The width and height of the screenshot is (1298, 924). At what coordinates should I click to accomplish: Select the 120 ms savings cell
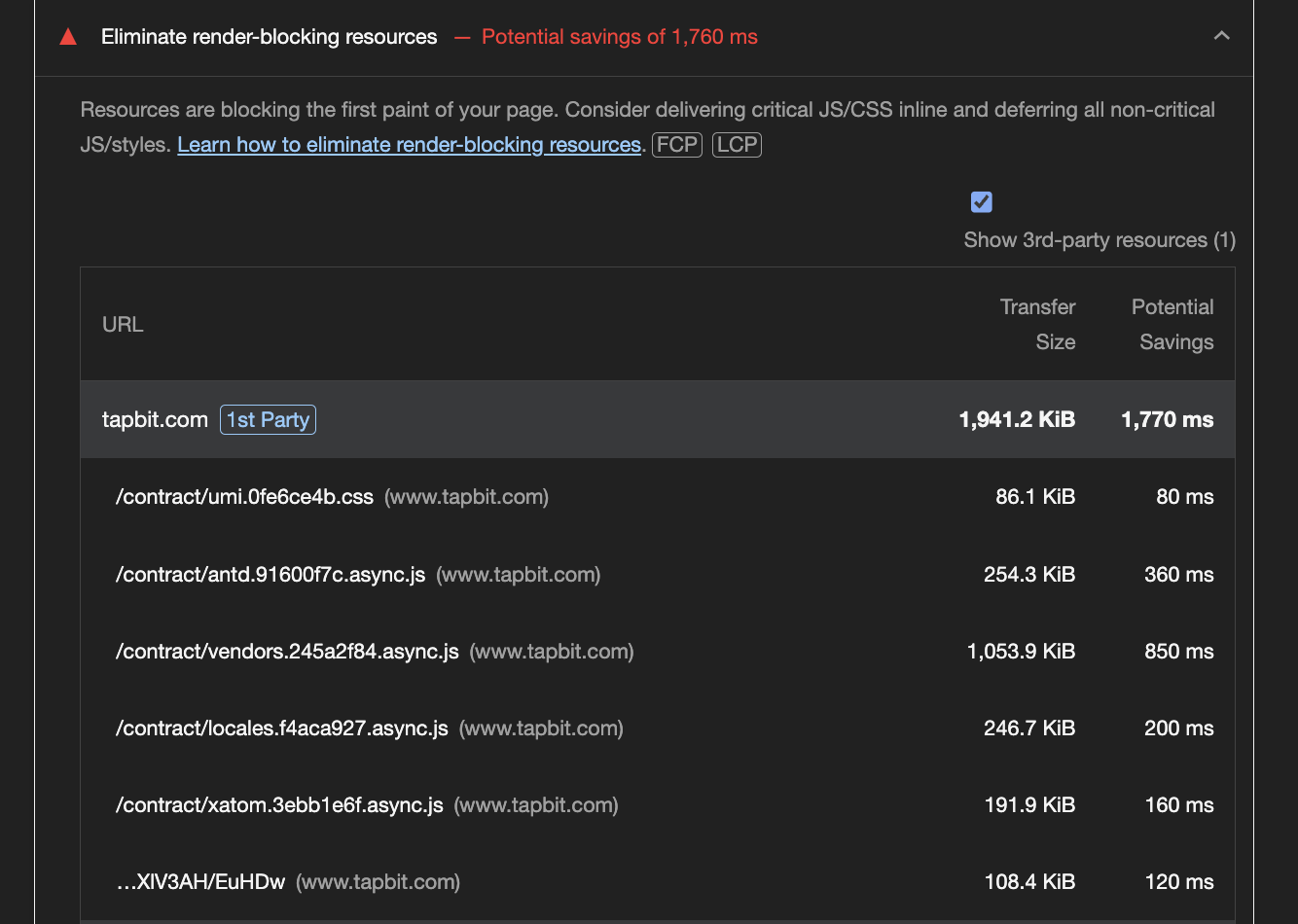click(x=1179, y=882)
